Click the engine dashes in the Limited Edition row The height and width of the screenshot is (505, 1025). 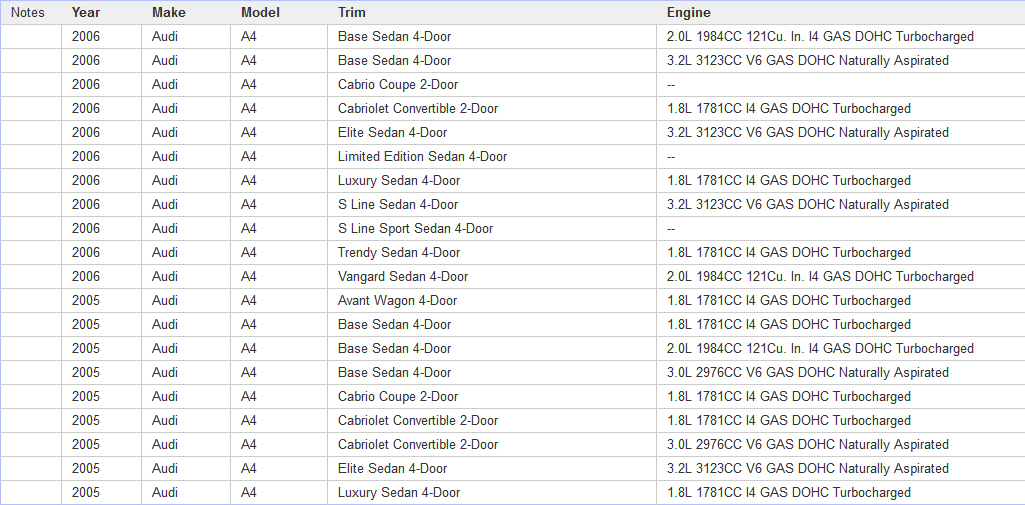[671, 157]
